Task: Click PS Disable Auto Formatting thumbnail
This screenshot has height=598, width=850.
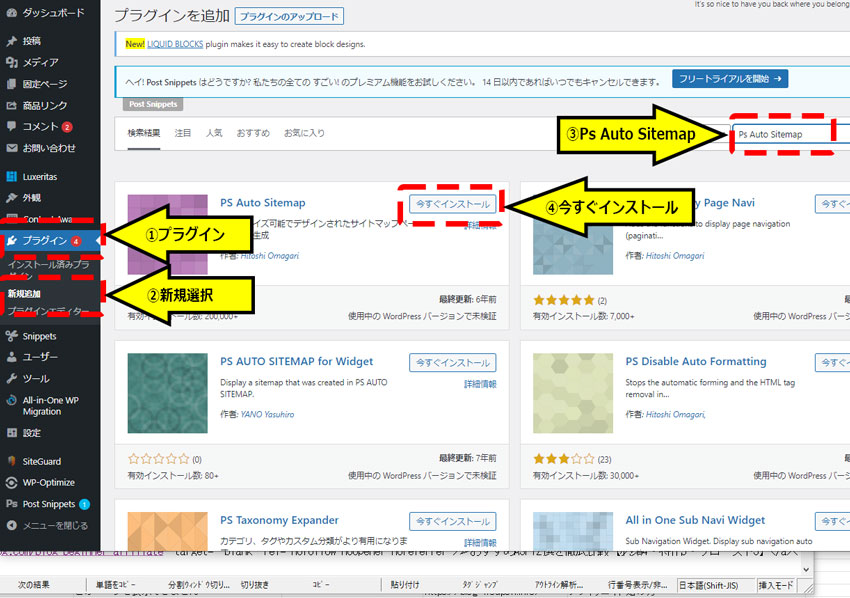Action: click(573, 393)
